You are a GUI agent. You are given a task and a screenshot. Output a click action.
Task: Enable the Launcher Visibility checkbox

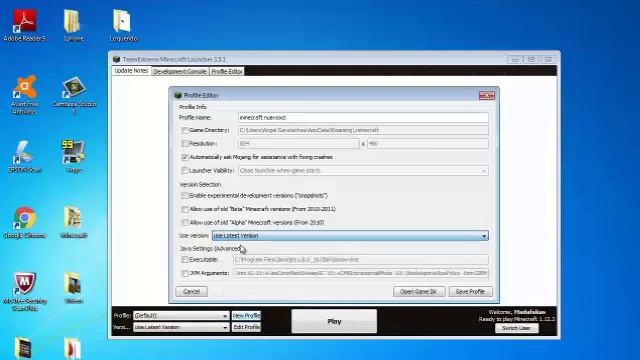point(184,171)
